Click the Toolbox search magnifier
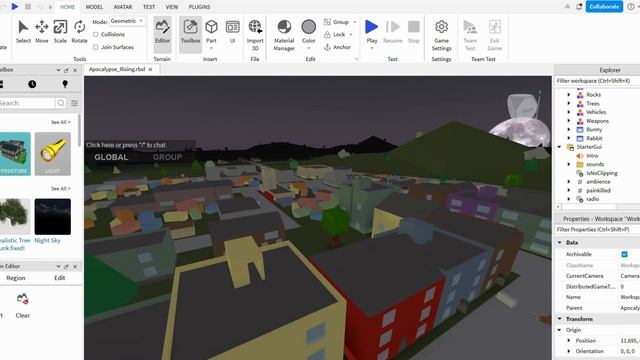 coord(61,103)
